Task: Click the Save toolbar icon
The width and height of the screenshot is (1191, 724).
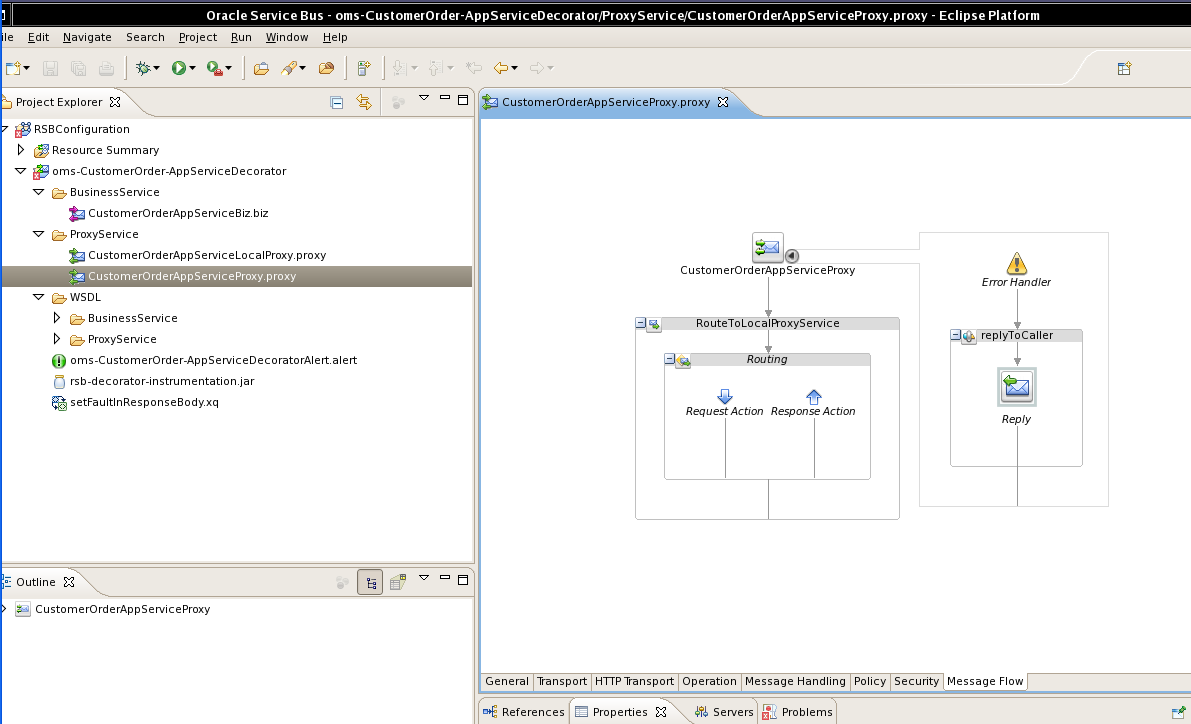Action: (x=50, y=68)
